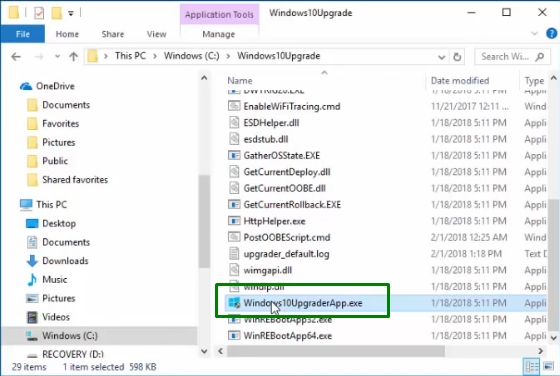The height and width of the screenshot is (376, 560).
Task: Click the Back navigation arrow
Action: 16,56
